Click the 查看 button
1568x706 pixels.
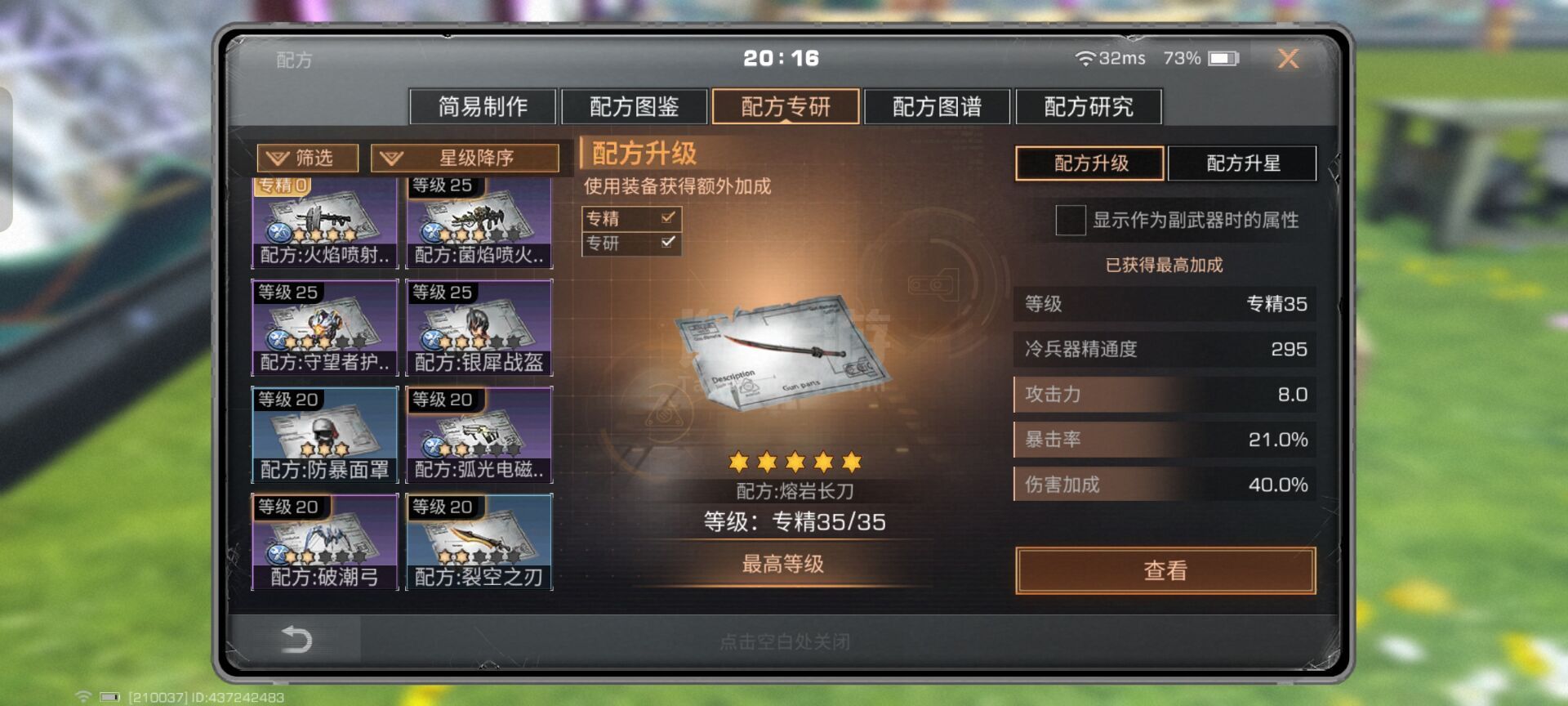point(1165,570)
